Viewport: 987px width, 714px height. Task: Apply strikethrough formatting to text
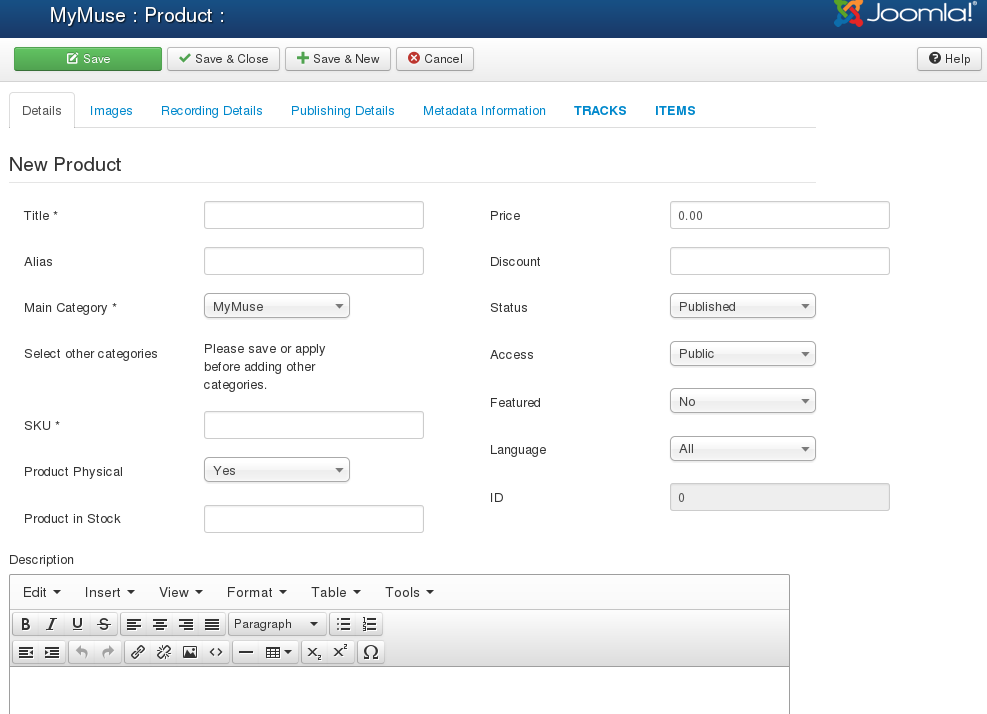pos(104,624)
